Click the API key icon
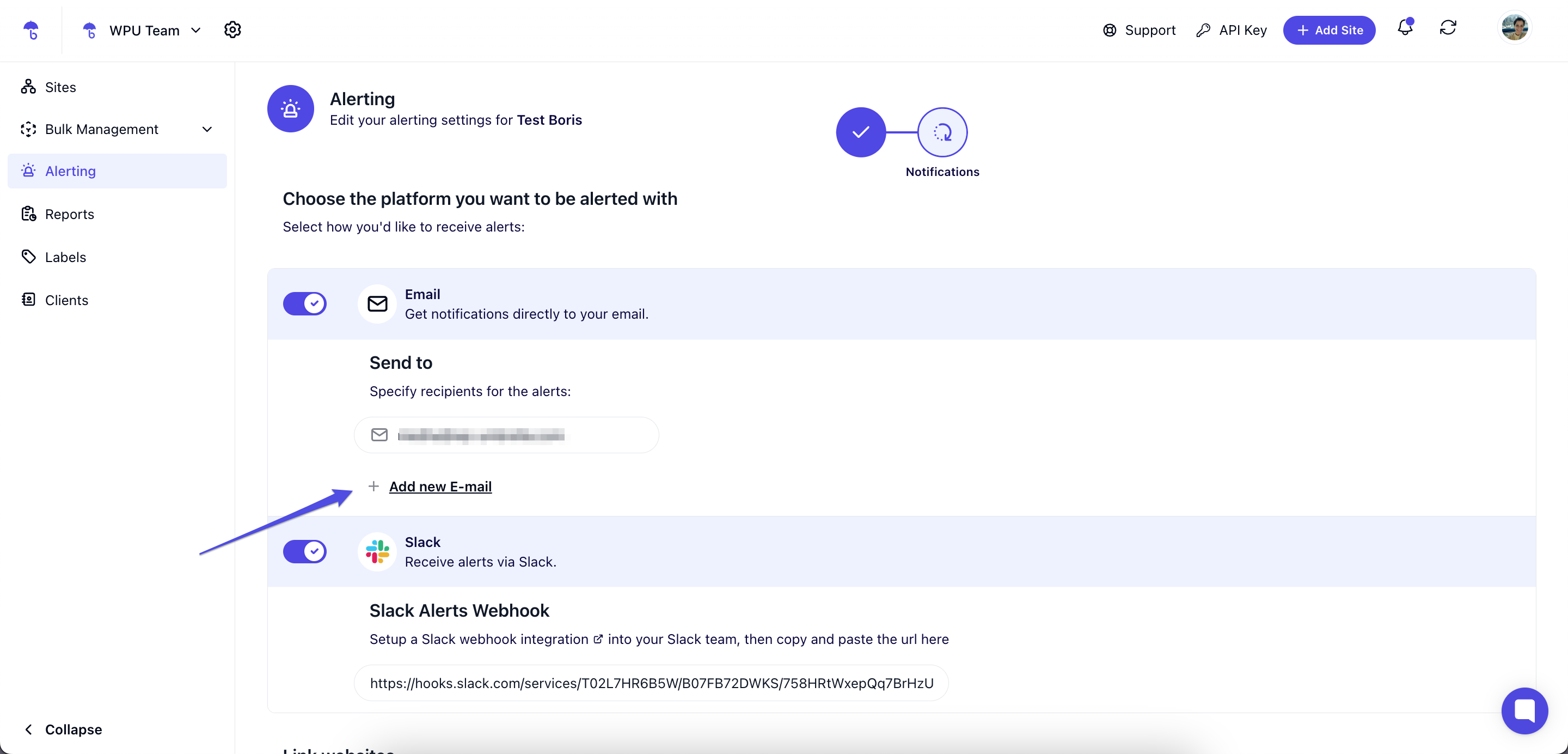Image resolution: width=1568 pixels, height=754 pixels. 1203,31
